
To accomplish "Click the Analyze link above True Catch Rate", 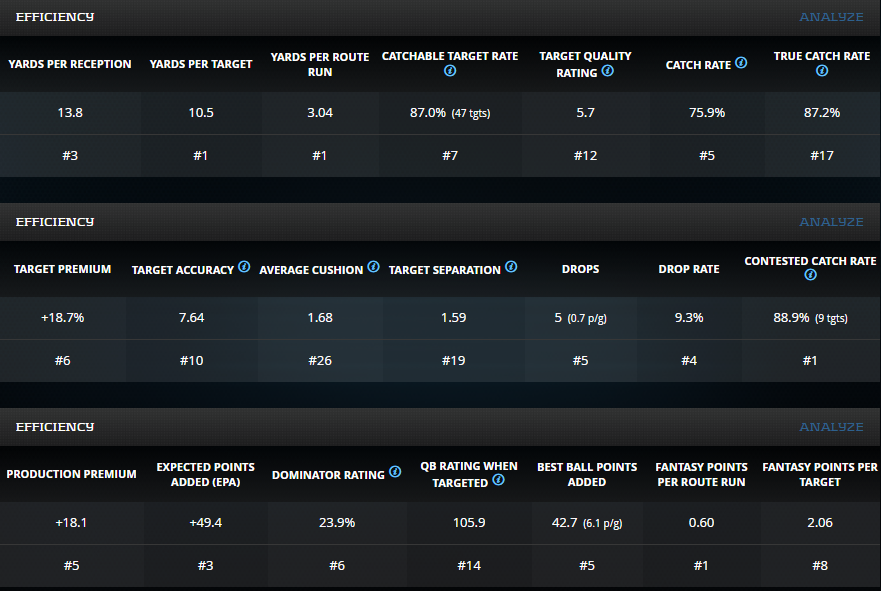I will [x=831, y=17].
